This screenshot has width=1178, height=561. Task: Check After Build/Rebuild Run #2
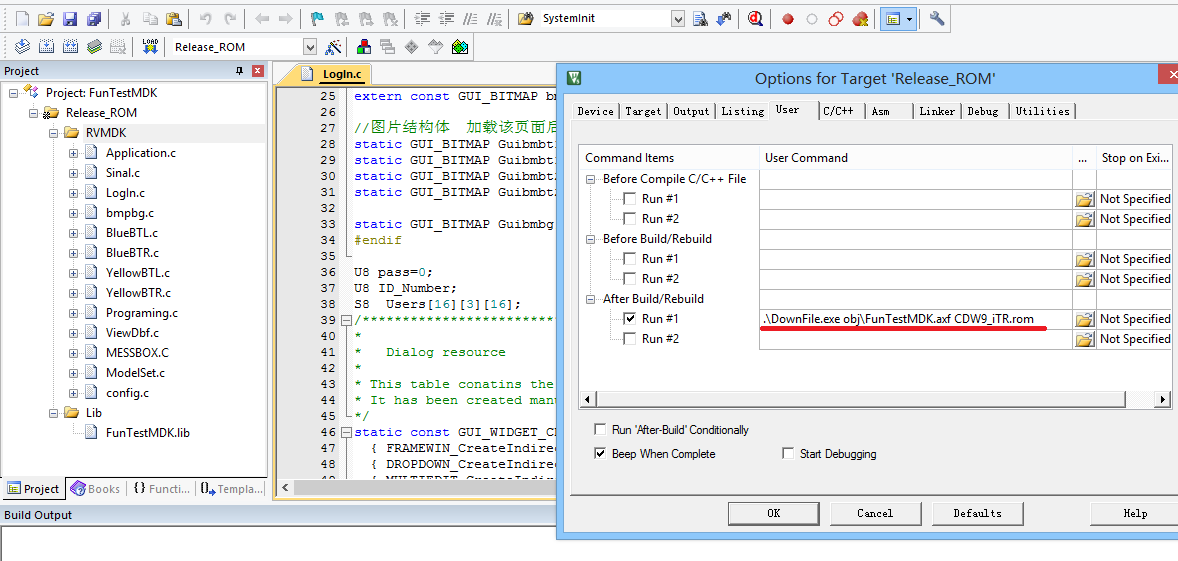coord(629,339)
